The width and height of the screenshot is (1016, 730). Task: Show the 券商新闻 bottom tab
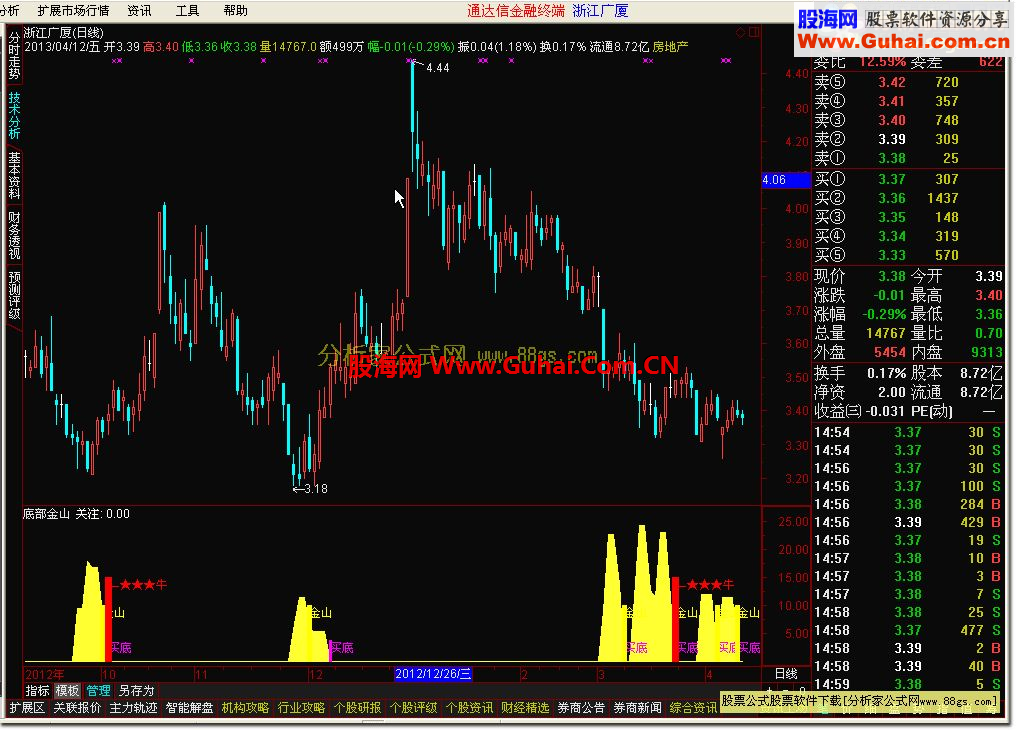(637, 708)
